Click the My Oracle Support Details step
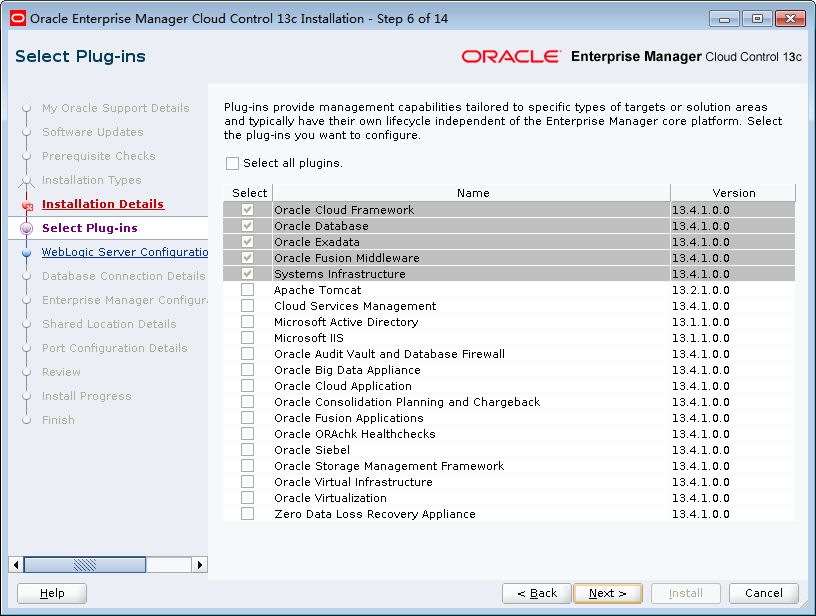This screenshot has width=816, height=616. (x=116, y=108)
